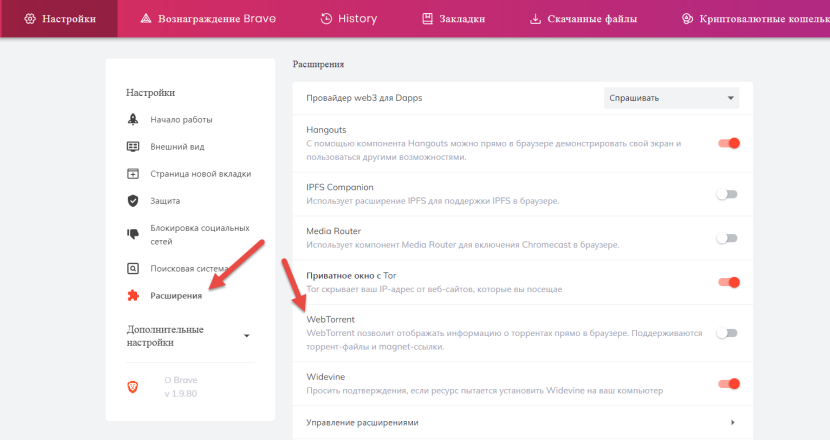830x440 pixels.
Task: Toggle off Приватное окно с Tor
Action: (x=728, y=282)
